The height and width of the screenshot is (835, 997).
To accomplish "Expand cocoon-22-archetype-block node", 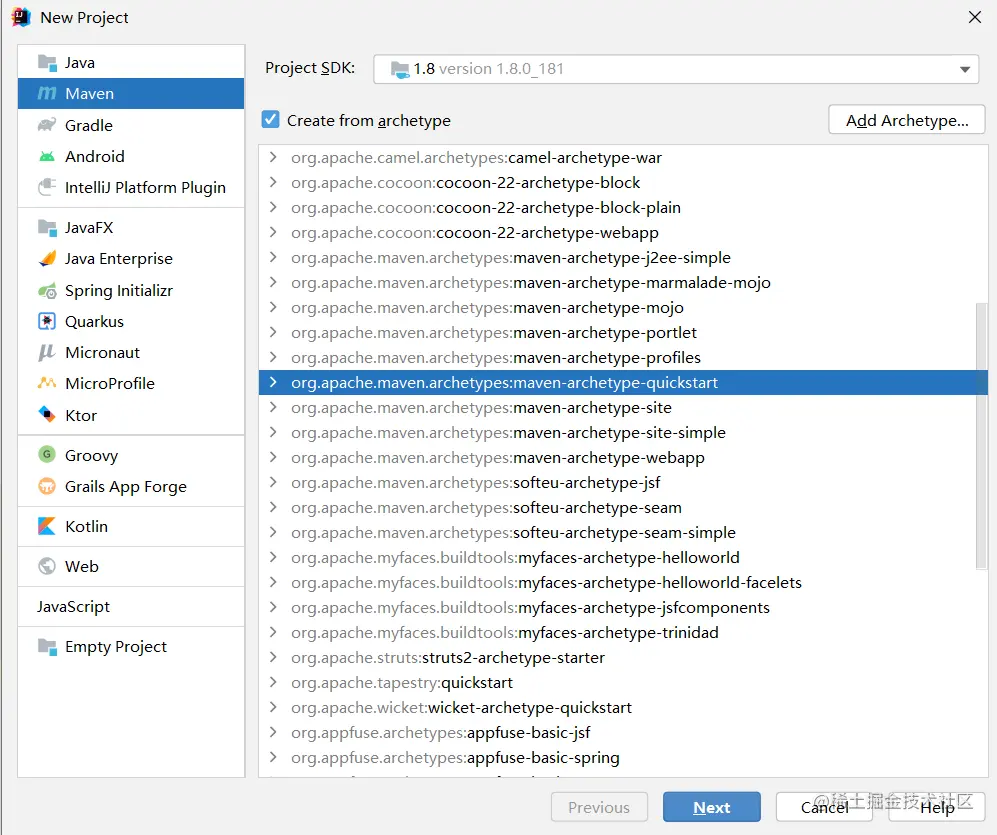I will click(x=273, y=182).
